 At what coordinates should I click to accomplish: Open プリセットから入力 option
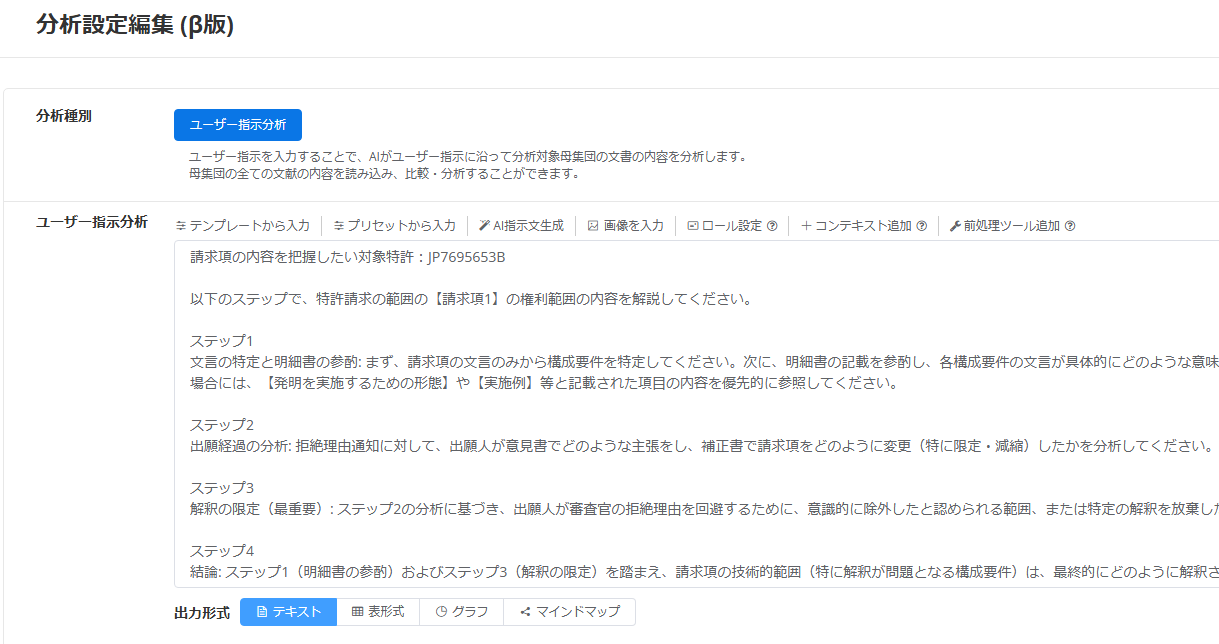[x=394, y=226]
